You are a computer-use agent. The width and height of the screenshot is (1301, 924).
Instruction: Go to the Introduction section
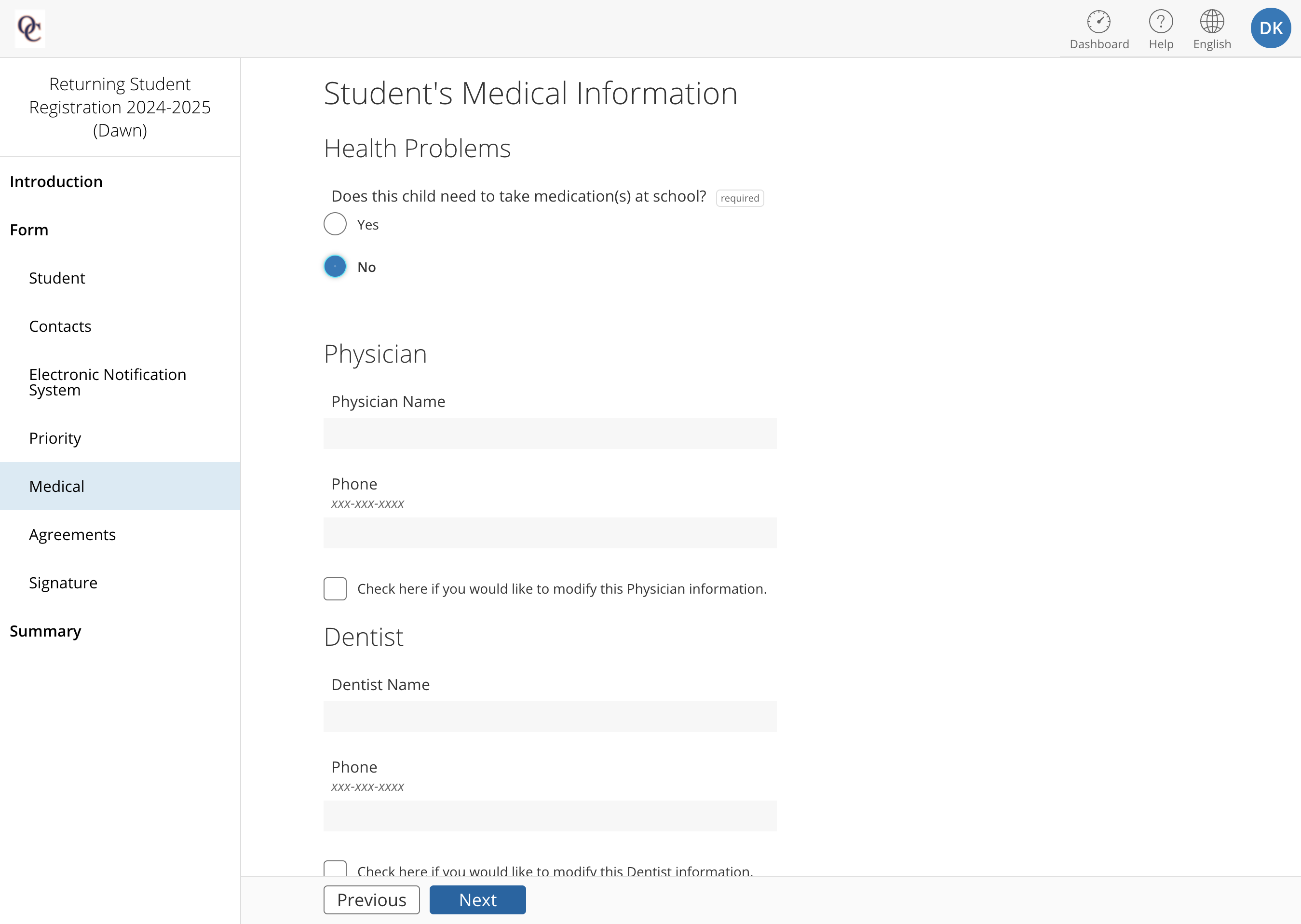pyautogui.click(x=56, y=181)
